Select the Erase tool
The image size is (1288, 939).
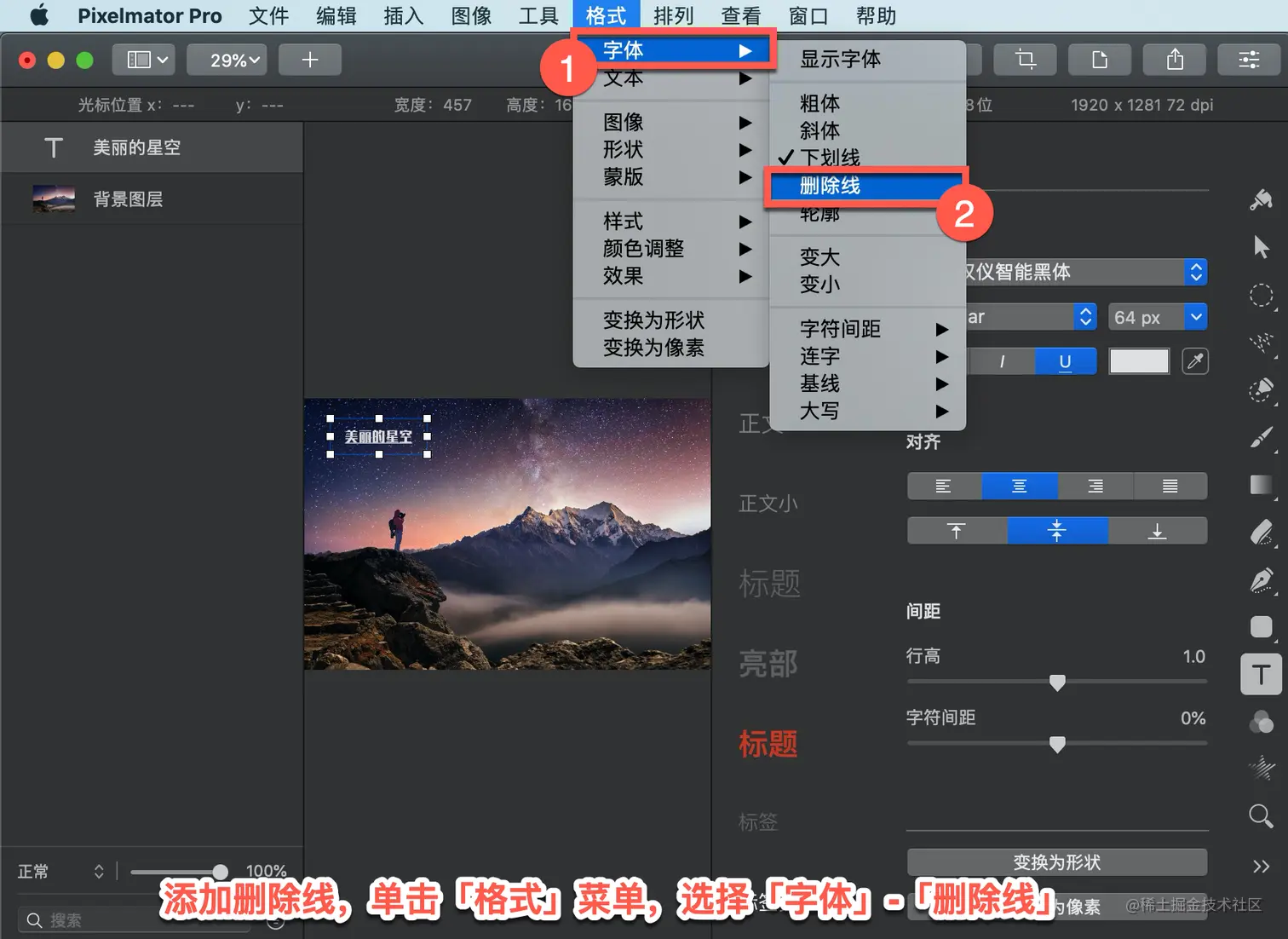point(1261,533)
